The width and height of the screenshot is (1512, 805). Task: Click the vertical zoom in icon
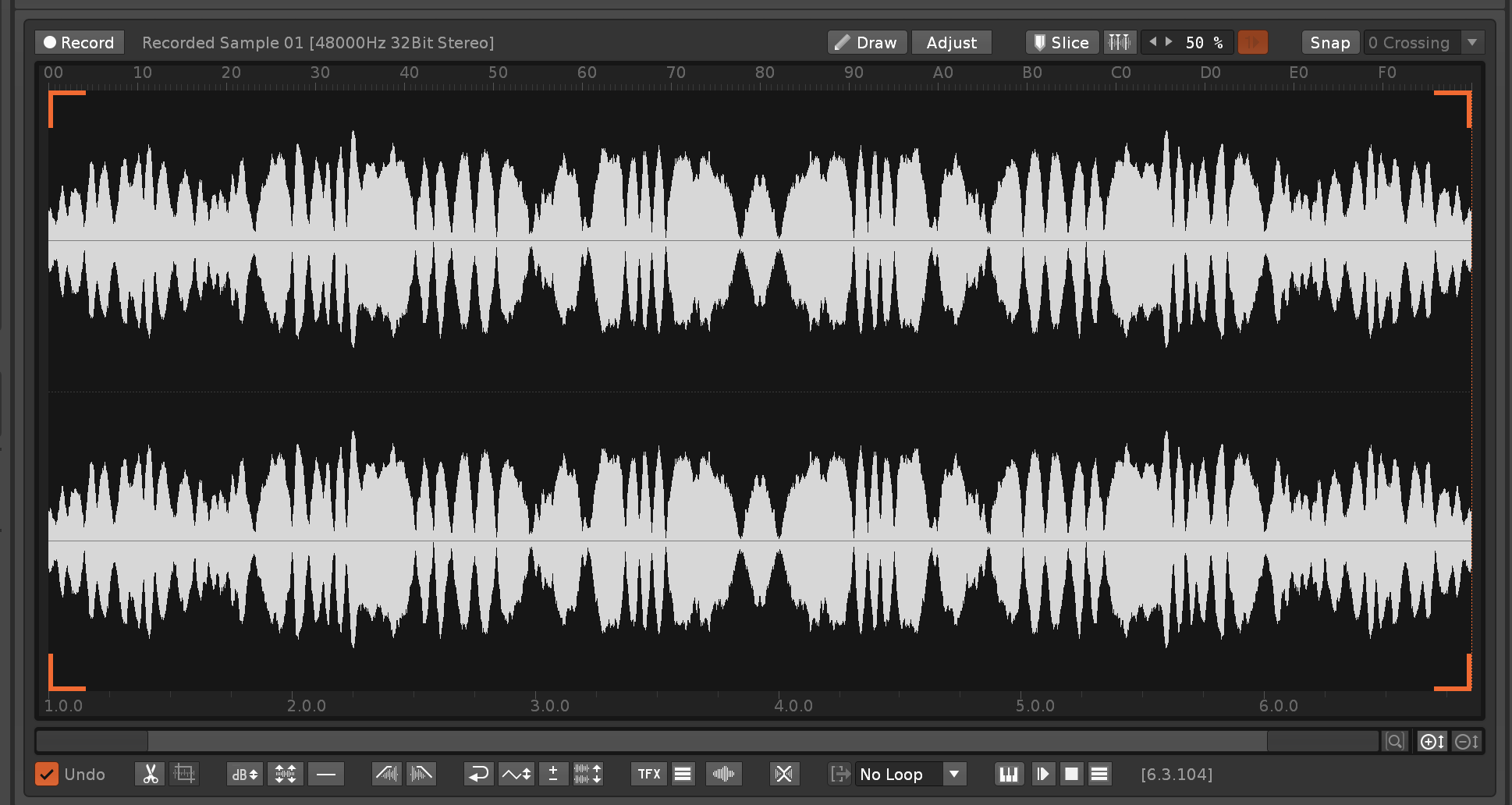1432,741
